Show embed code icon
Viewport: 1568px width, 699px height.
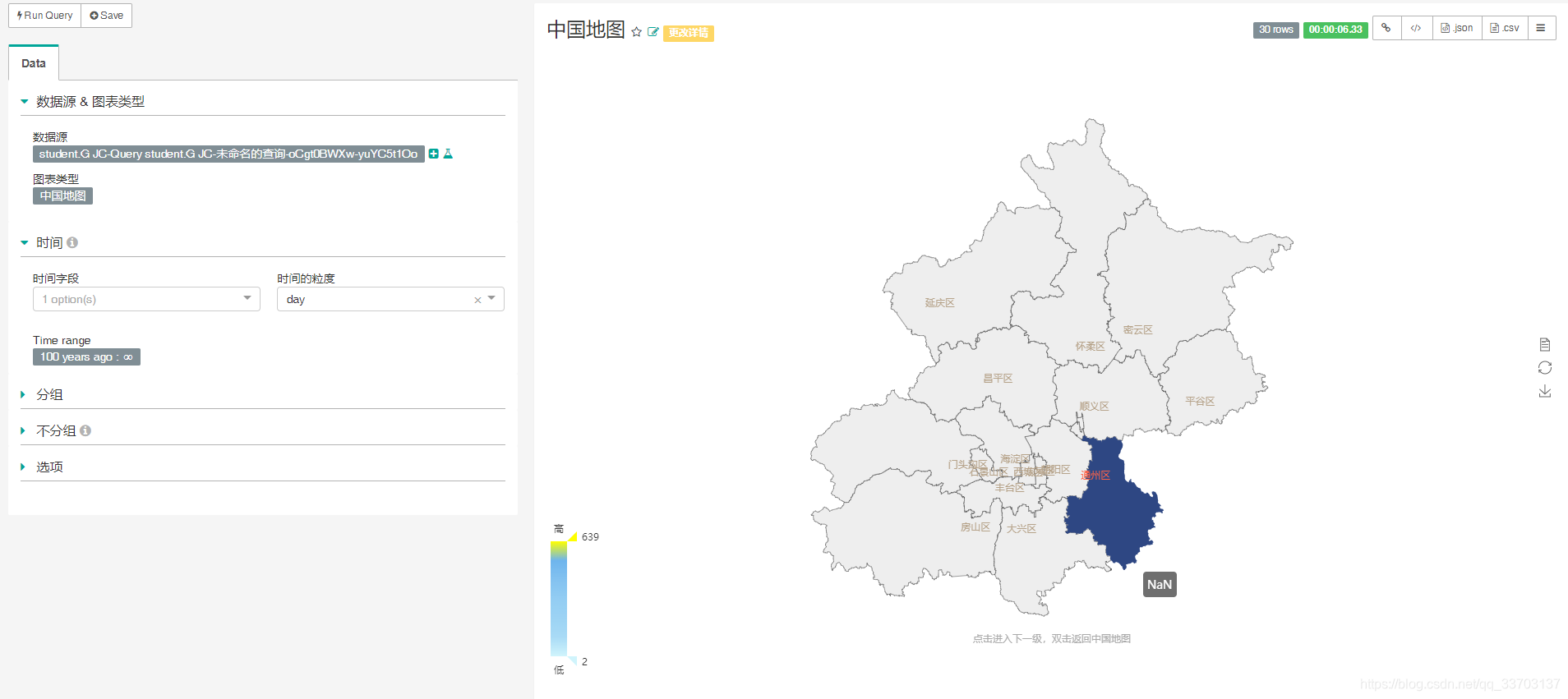point(1416,28)
